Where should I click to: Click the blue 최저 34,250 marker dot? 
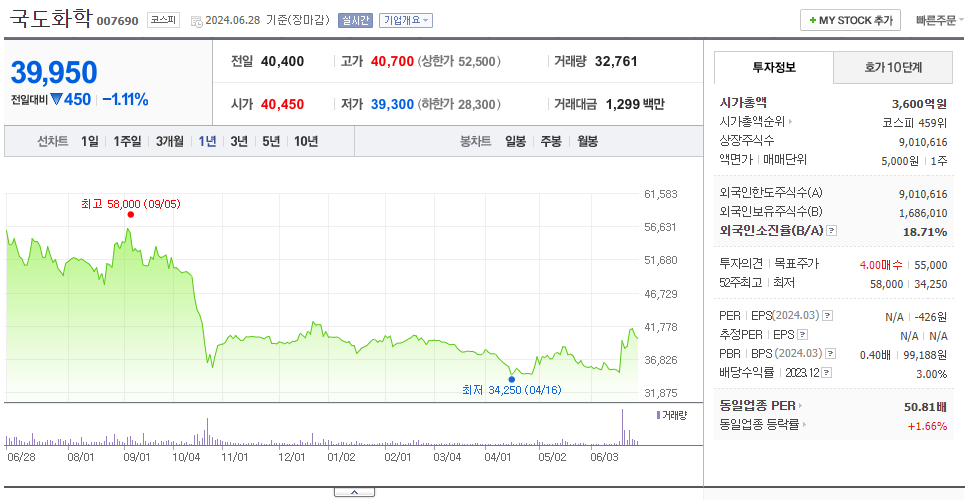click(511, 379)
